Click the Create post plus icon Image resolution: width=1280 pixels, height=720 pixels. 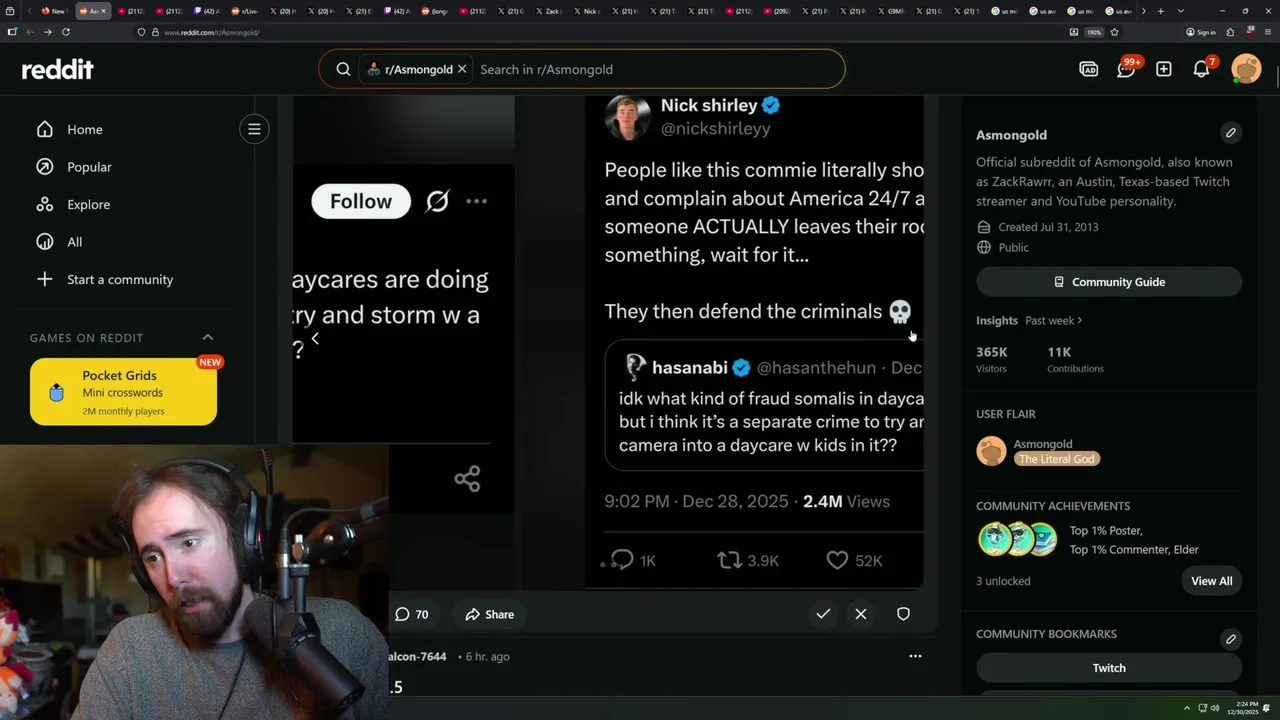[x=1164, y=69]
